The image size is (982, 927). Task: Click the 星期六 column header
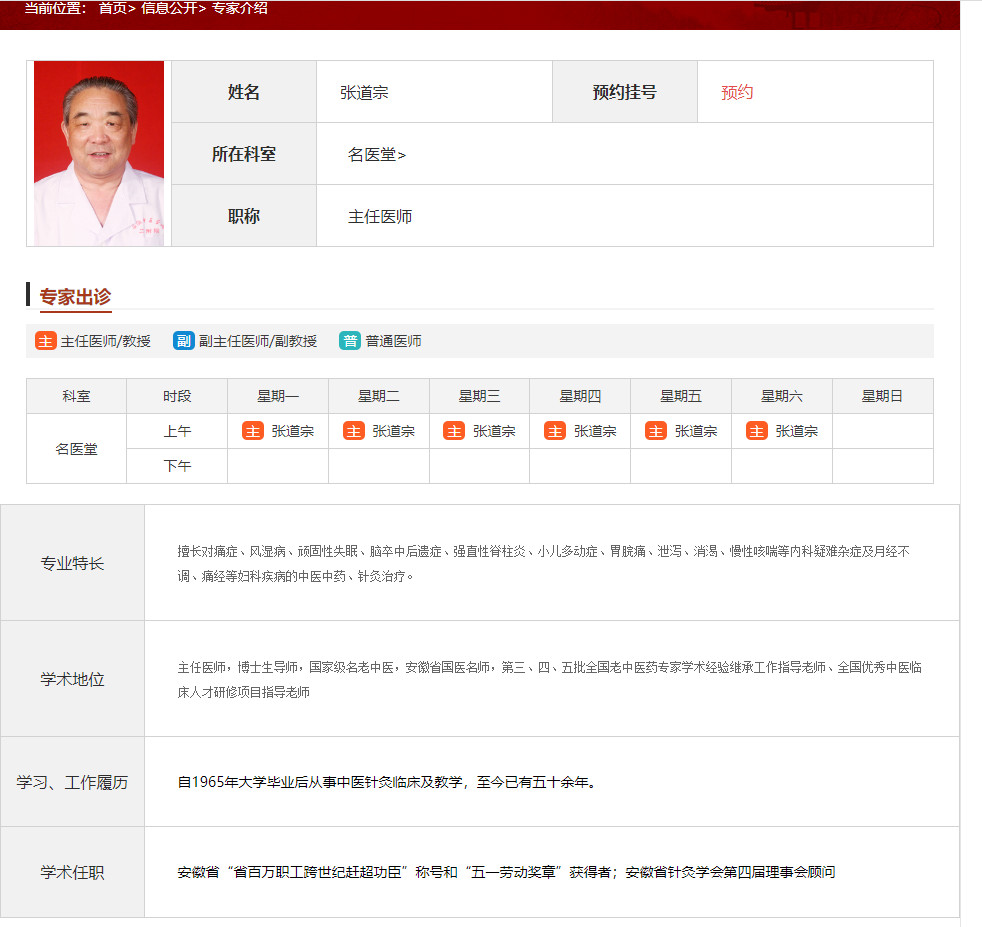[782, 396]
